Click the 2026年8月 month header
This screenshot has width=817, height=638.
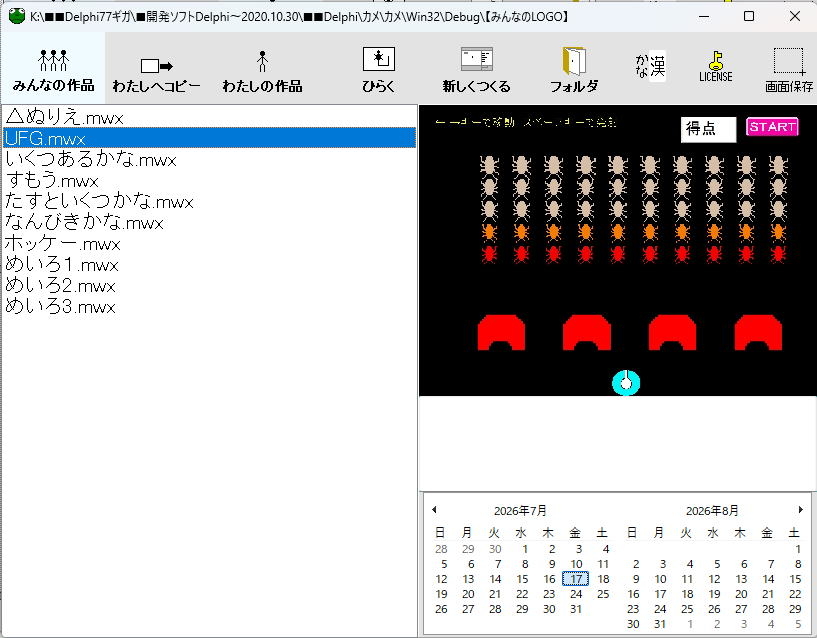(x=712, y=511)
